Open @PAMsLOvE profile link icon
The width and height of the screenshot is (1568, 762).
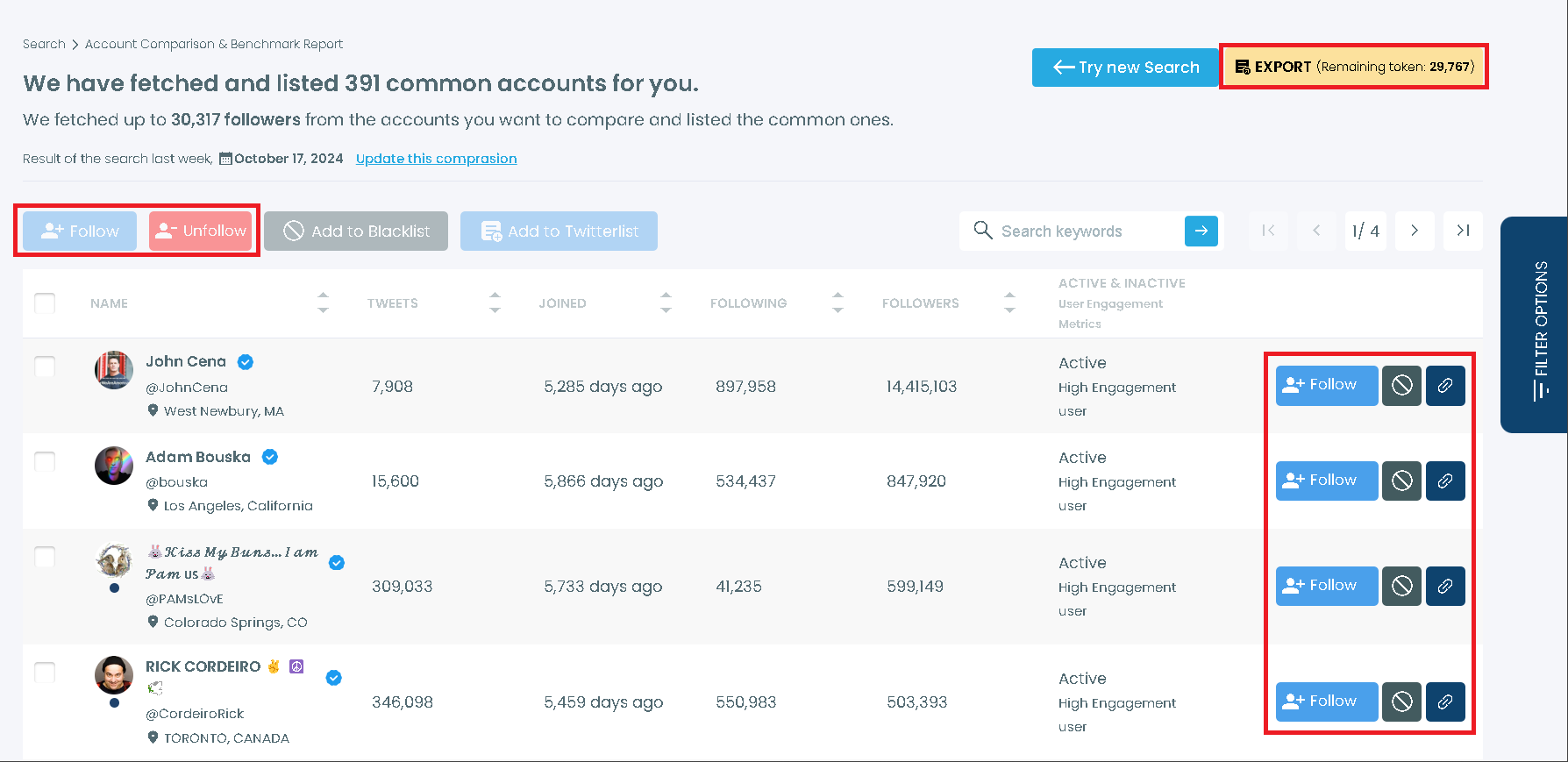point(1445,586)
